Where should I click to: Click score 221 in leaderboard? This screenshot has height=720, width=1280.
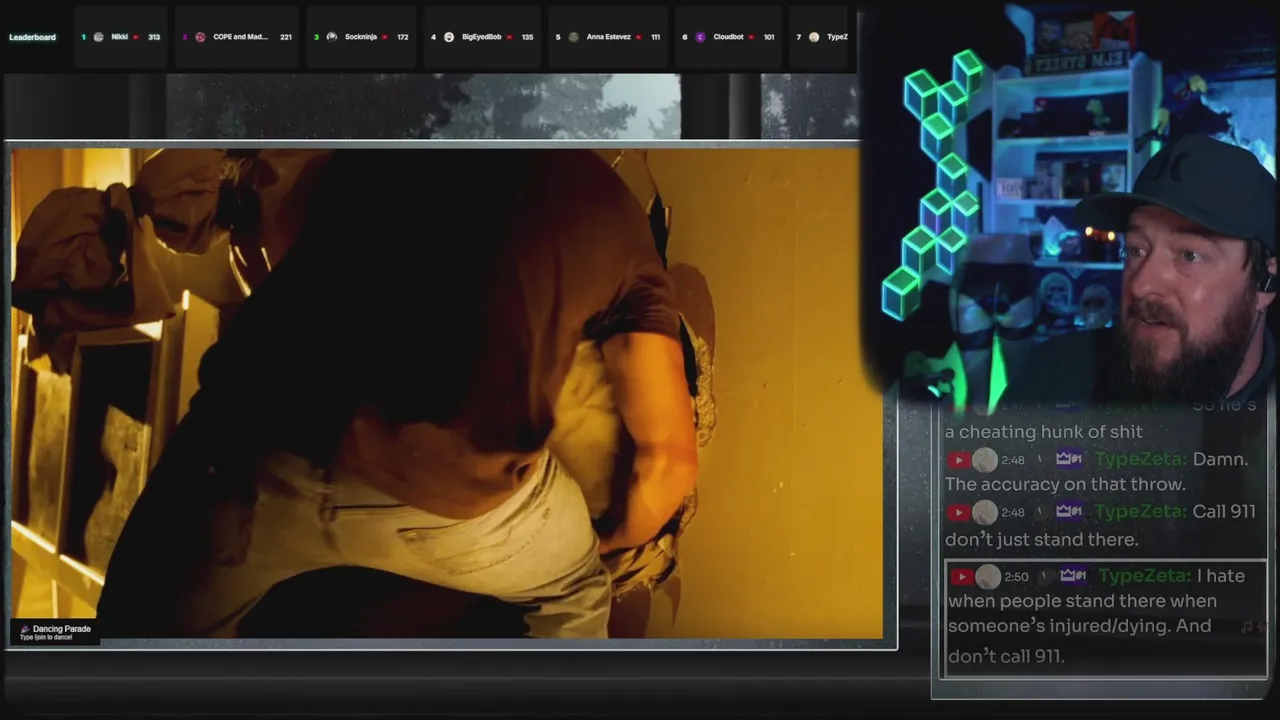(286, 37)
